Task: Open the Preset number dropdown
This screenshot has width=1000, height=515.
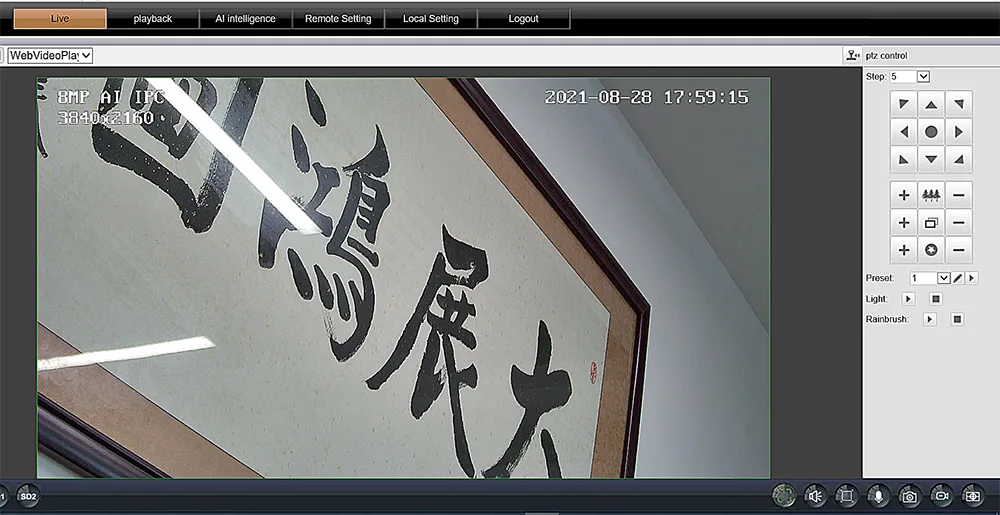Action: (944, 278)
